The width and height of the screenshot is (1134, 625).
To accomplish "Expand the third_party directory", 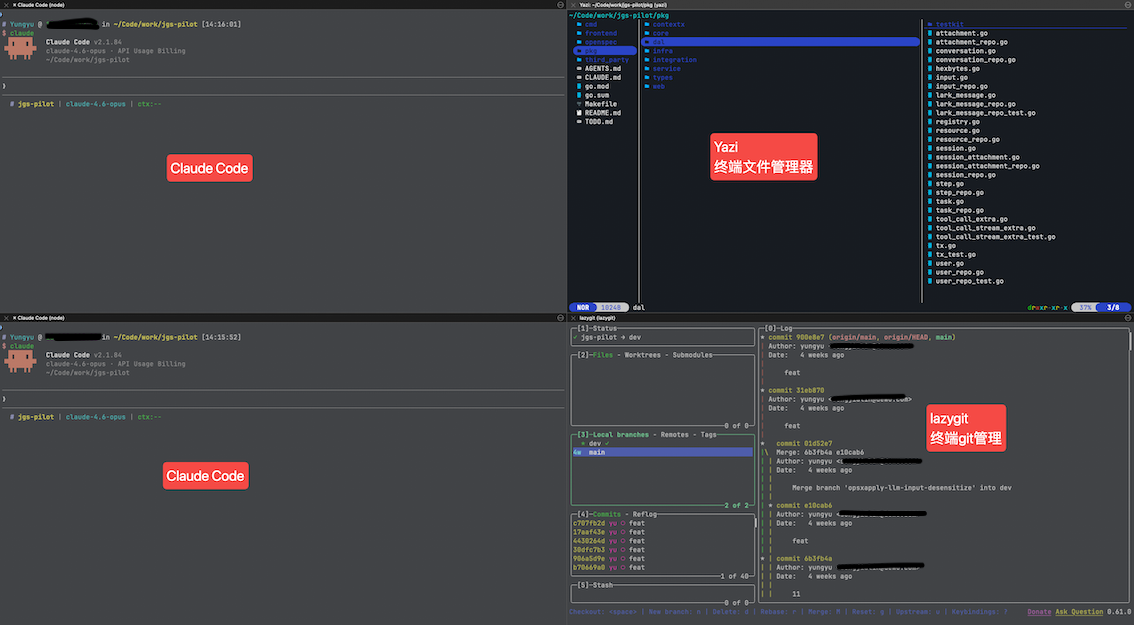I will 607,60.
